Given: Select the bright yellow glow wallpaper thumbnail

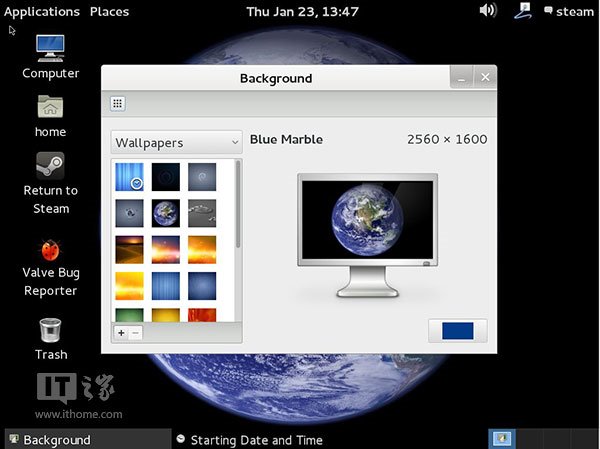Looking at the screenshot, I should [x=129, y=286].
